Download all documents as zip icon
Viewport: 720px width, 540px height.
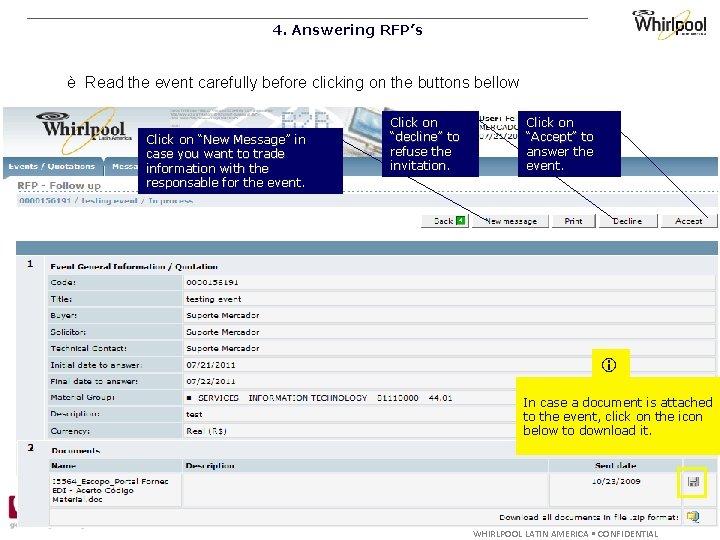pyautogui.click(x=693, y=517)
